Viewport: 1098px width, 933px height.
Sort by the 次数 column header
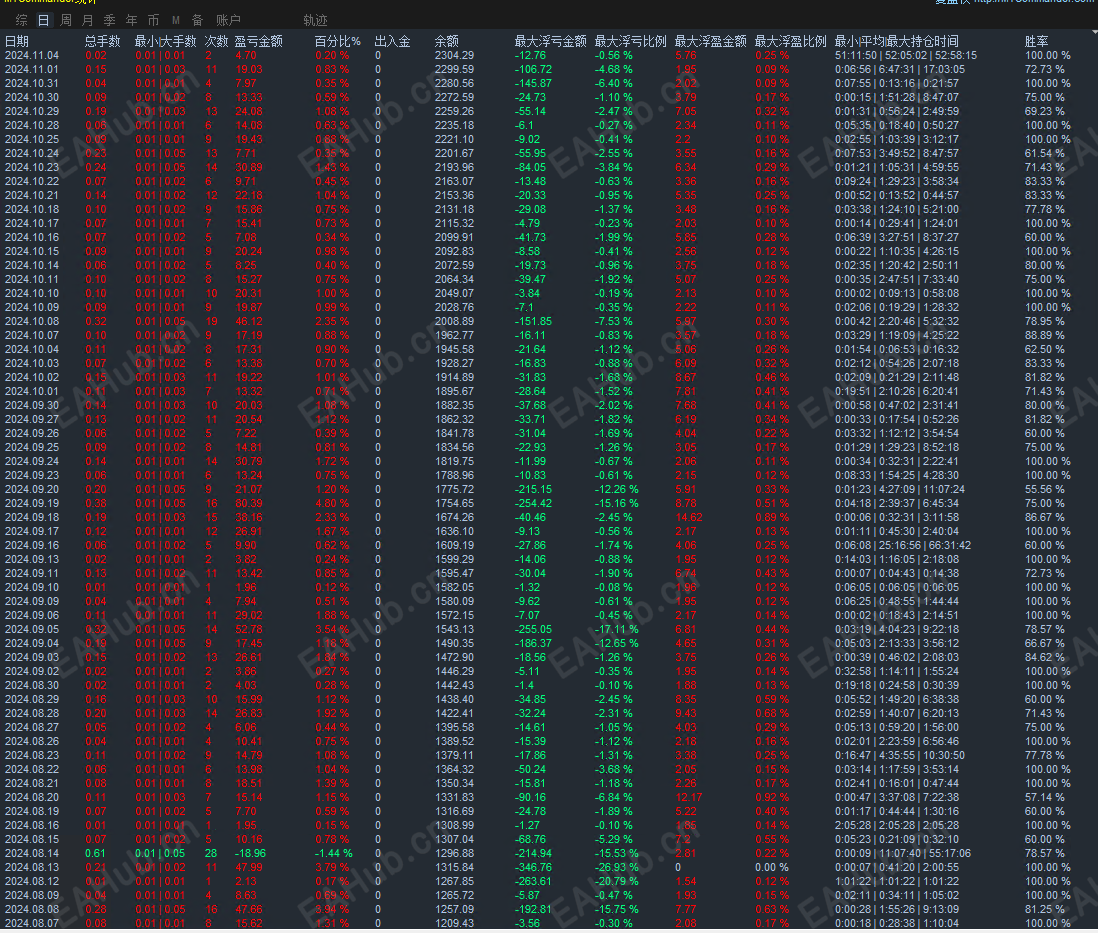pos(216,41)
